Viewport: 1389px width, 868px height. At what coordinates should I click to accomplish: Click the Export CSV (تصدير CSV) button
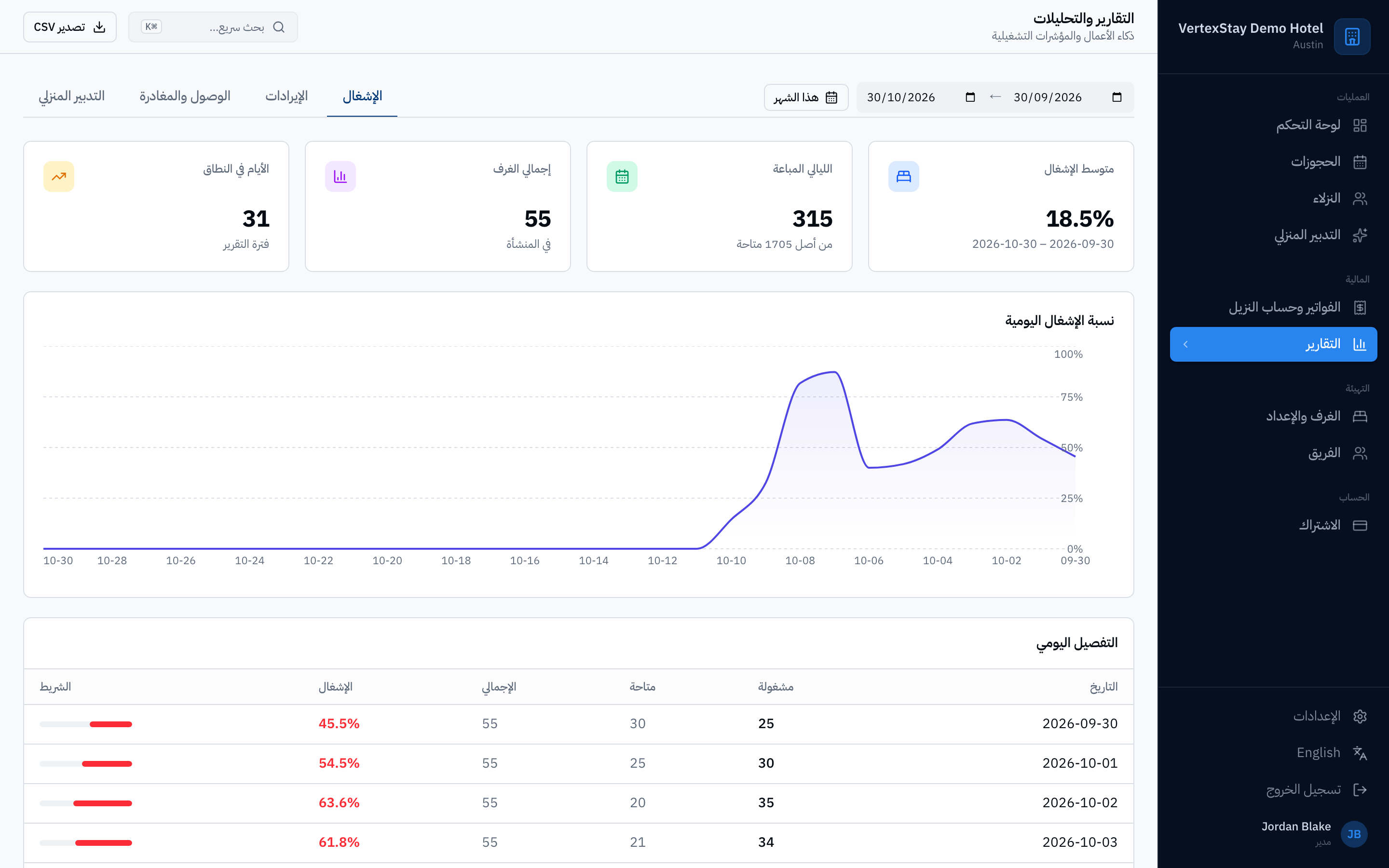tap(70, 27)
